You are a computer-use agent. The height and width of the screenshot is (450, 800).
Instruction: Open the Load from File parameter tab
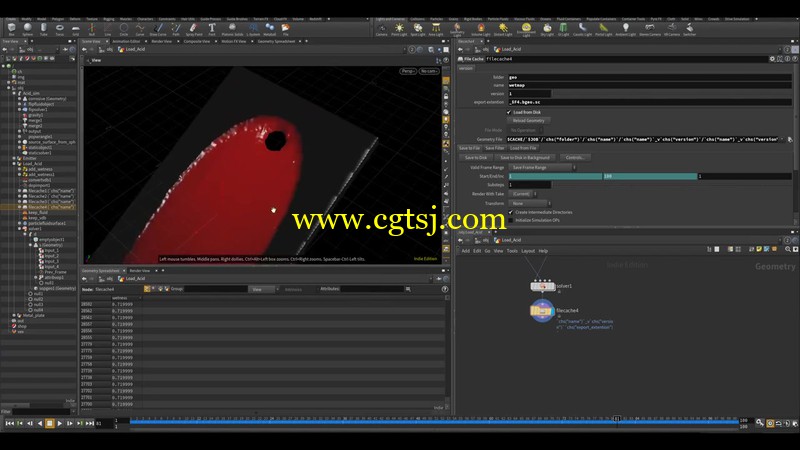(x=523, y=148)
